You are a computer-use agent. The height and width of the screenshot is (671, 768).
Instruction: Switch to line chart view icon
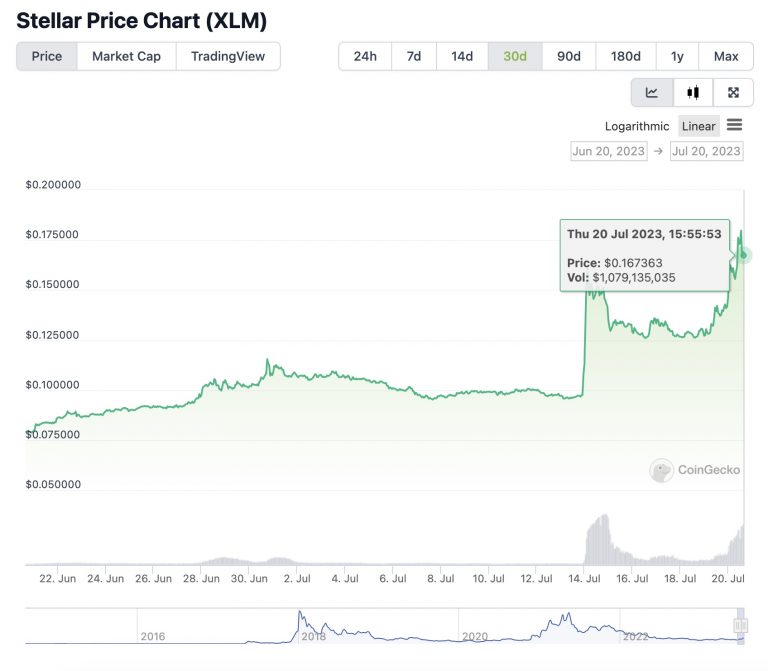click(652, 93)
